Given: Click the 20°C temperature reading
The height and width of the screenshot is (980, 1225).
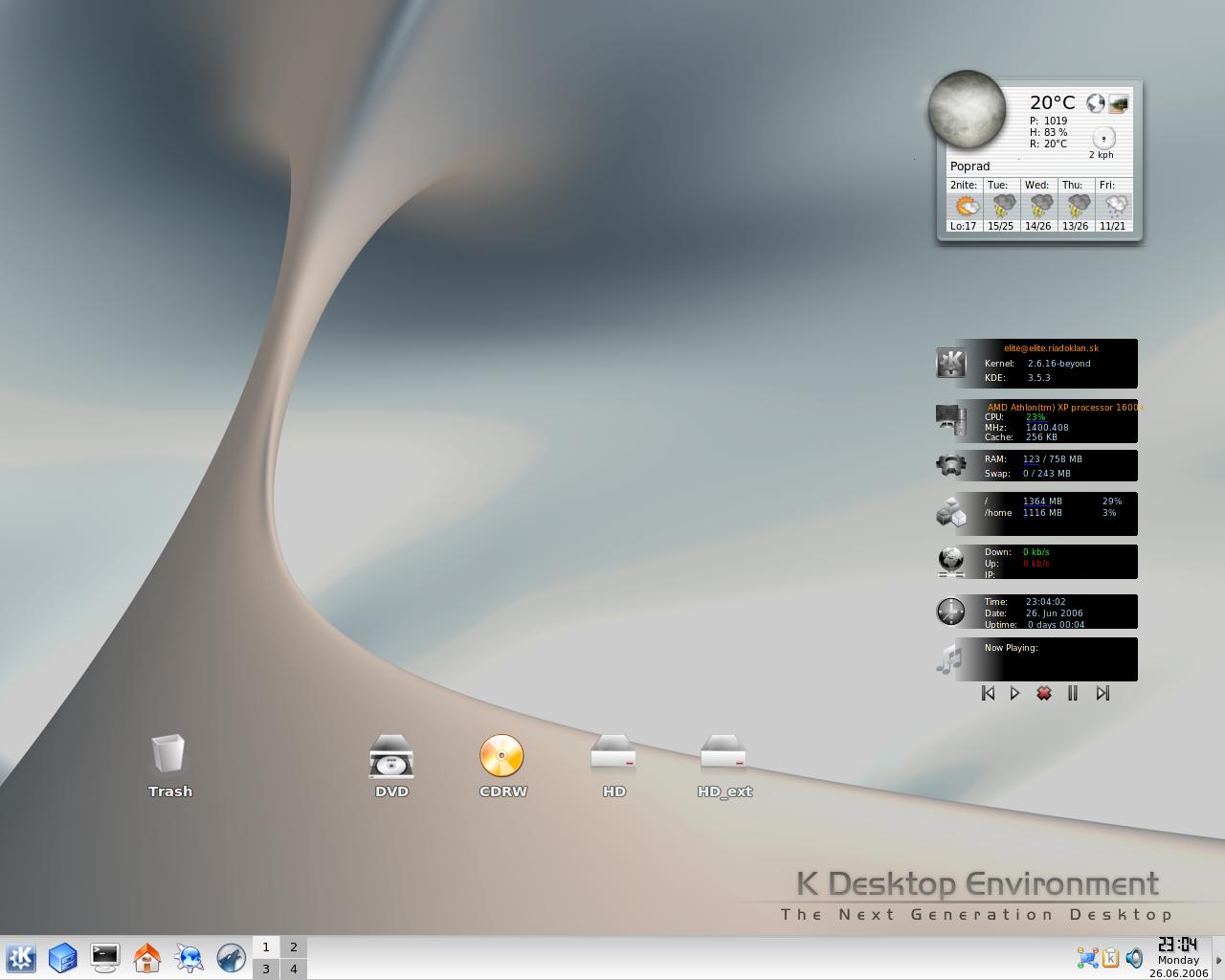Looking at the screenshot, I should click(x=1052, y=102).
